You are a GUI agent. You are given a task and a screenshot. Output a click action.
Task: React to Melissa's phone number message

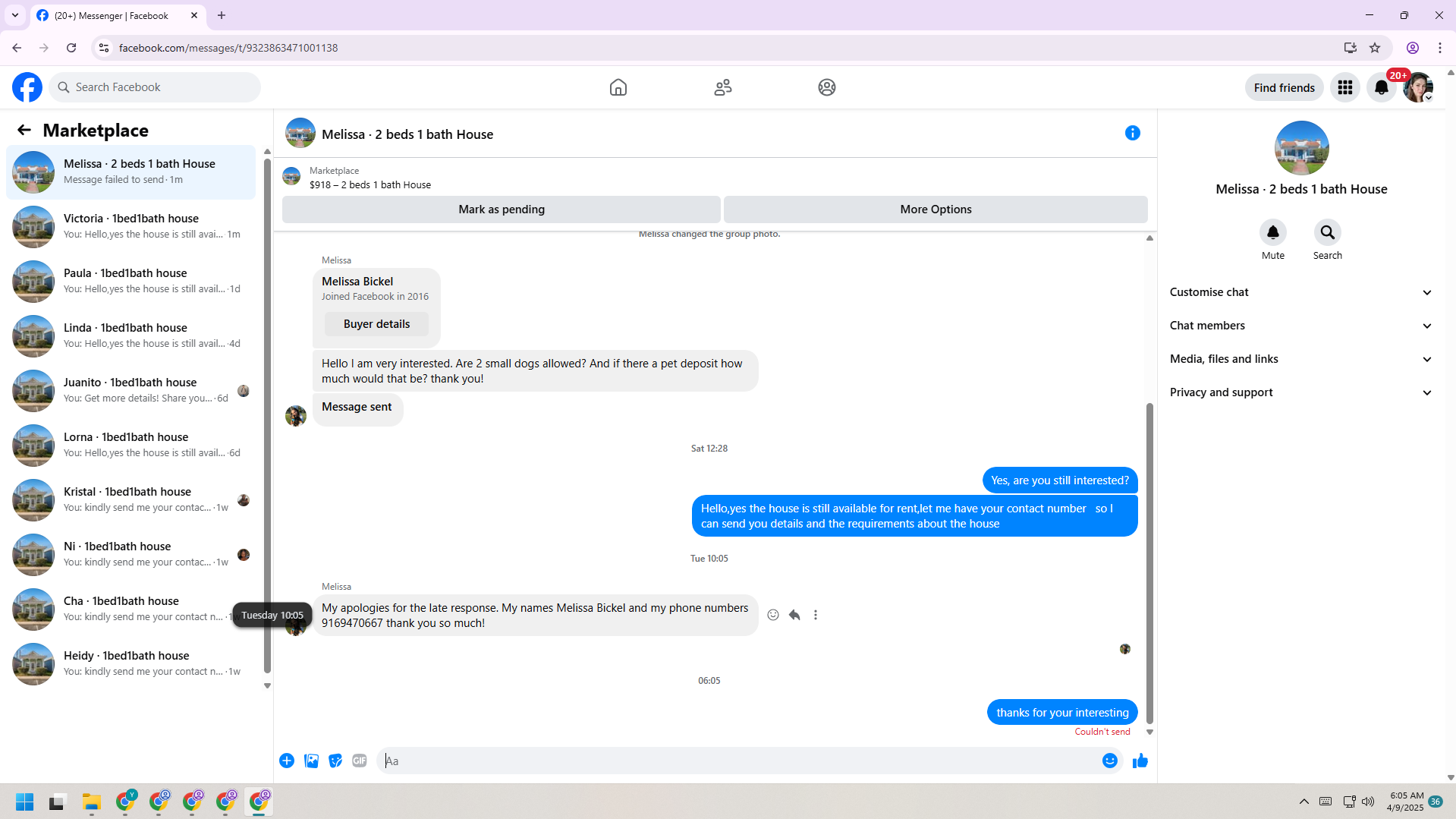tap(773, 615)
